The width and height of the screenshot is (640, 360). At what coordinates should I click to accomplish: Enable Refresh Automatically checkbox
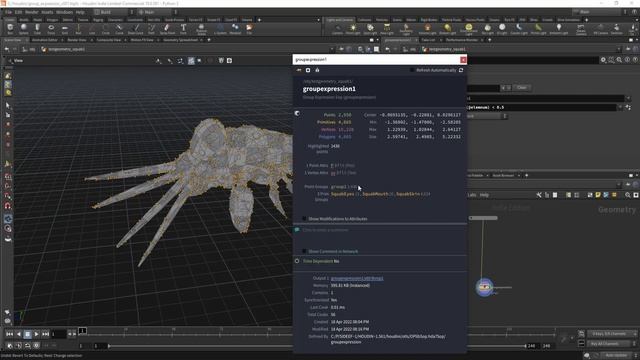[x=412, y=70]
